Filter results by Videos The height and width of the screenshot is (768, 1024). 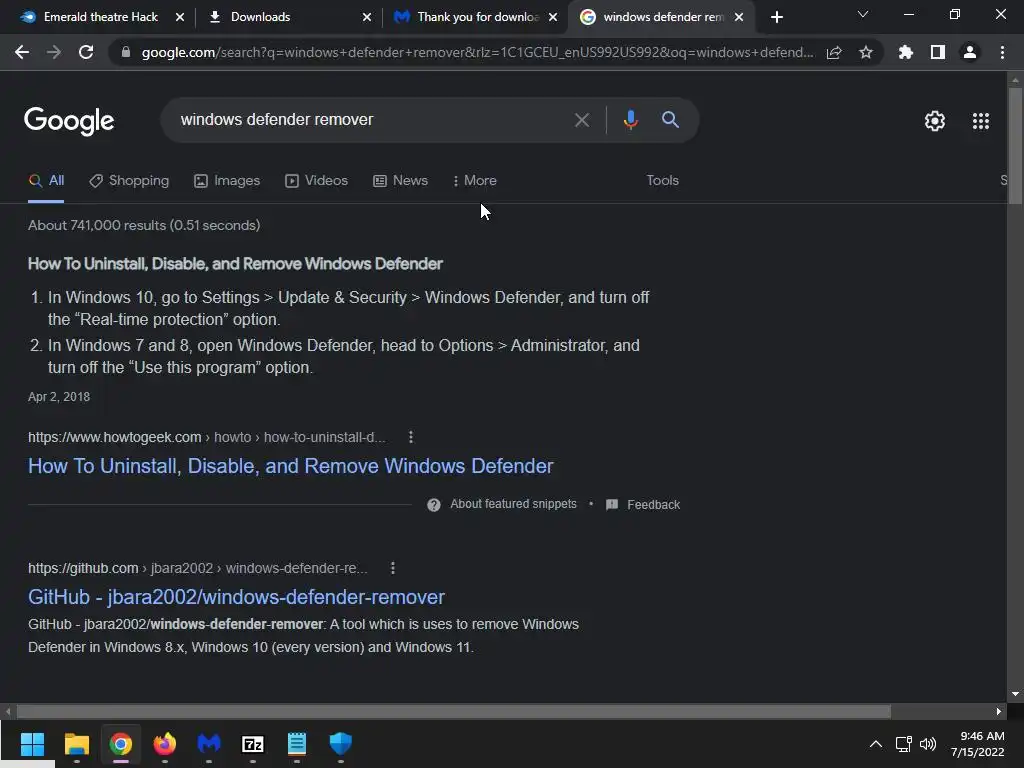[316, 181]
